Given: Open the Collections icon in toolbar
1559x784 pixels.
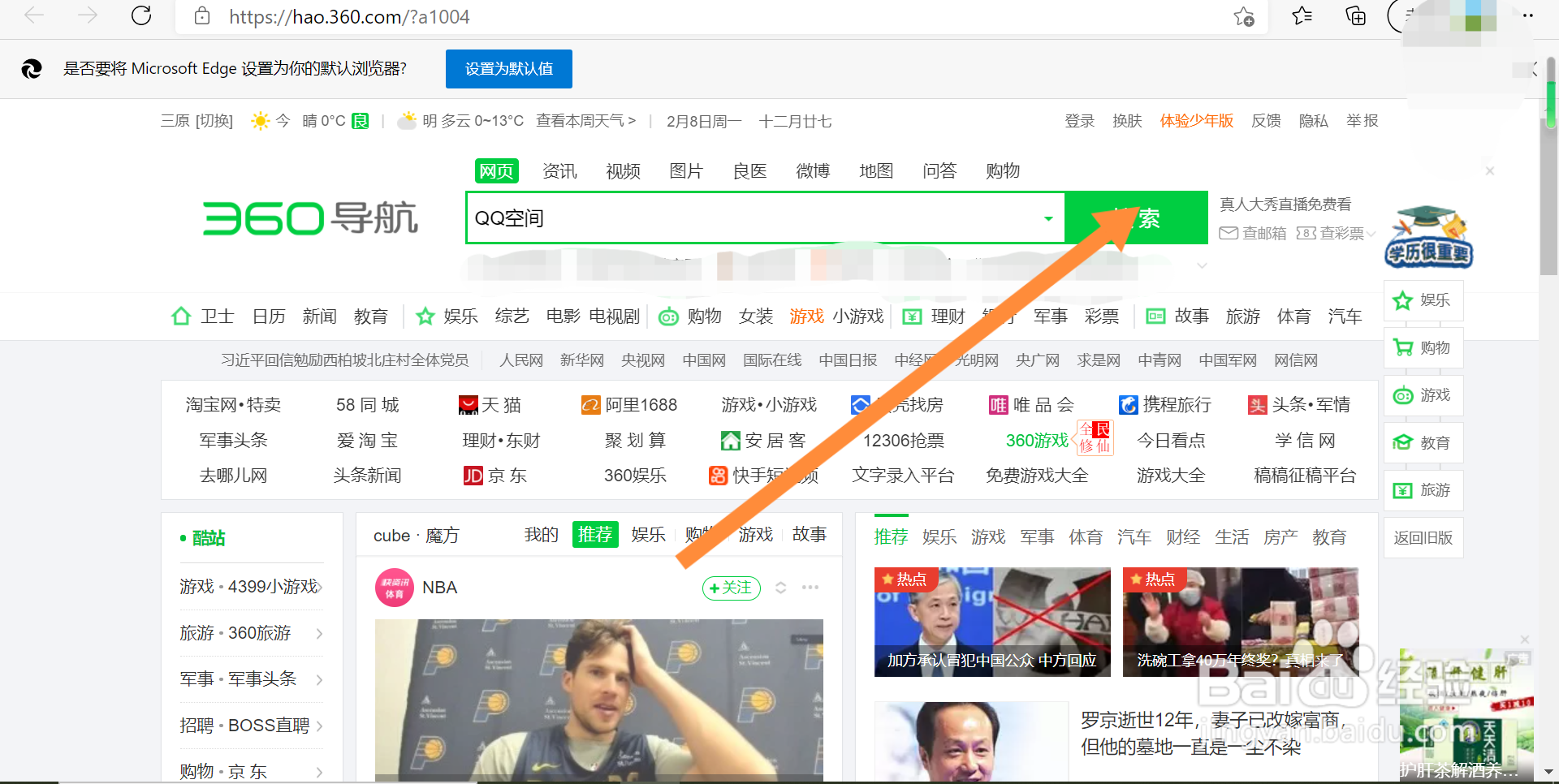Looking at the screenshot, I should (1355, 16).
